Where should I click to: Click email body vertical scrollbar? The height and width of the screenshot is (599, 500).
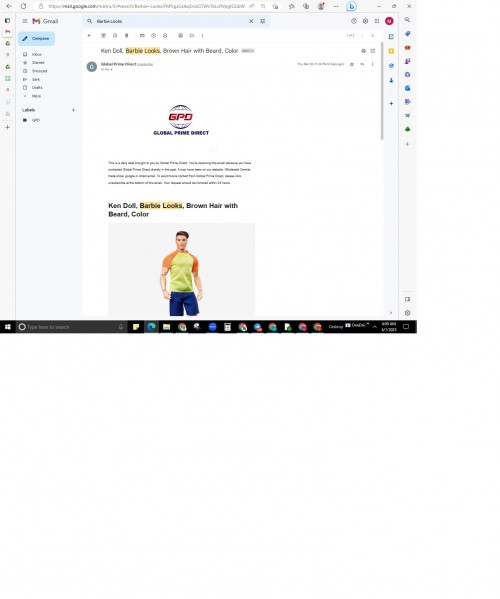(382, 92)
